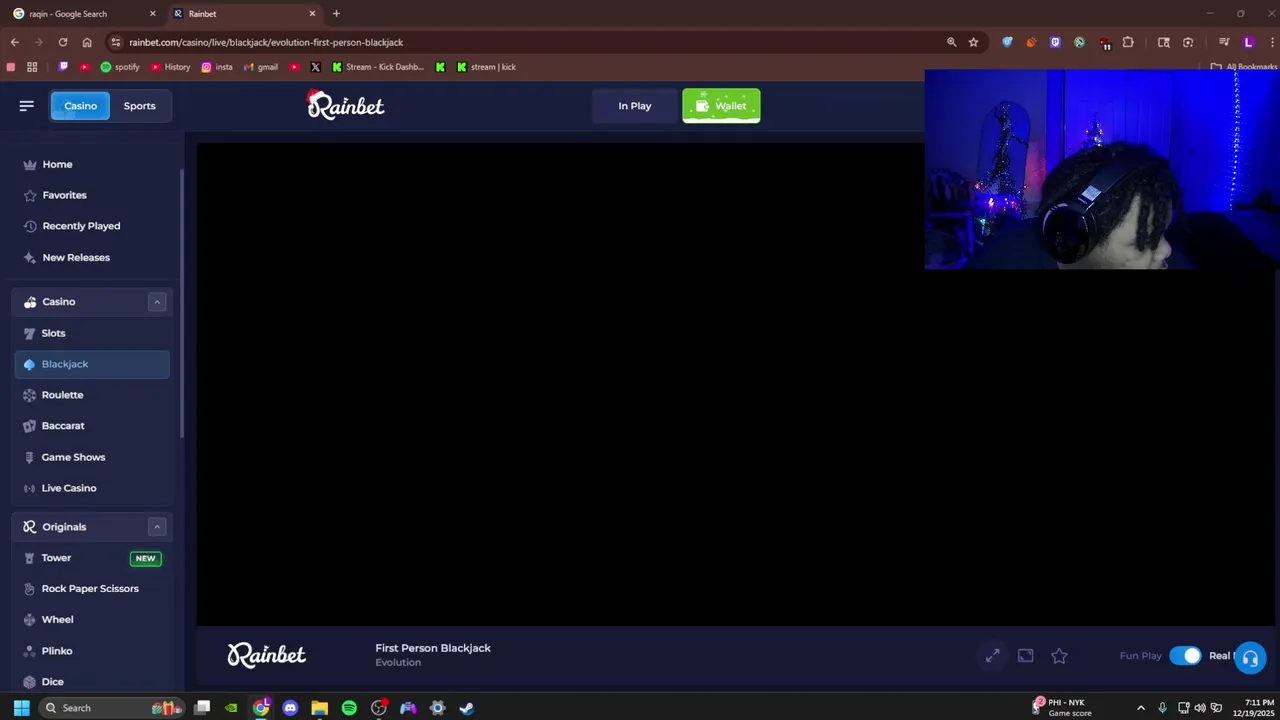Viewport: 1280px width, 720px height.
Task: Add First Person Blackjack to favorites
Action: click(1059, 656)
